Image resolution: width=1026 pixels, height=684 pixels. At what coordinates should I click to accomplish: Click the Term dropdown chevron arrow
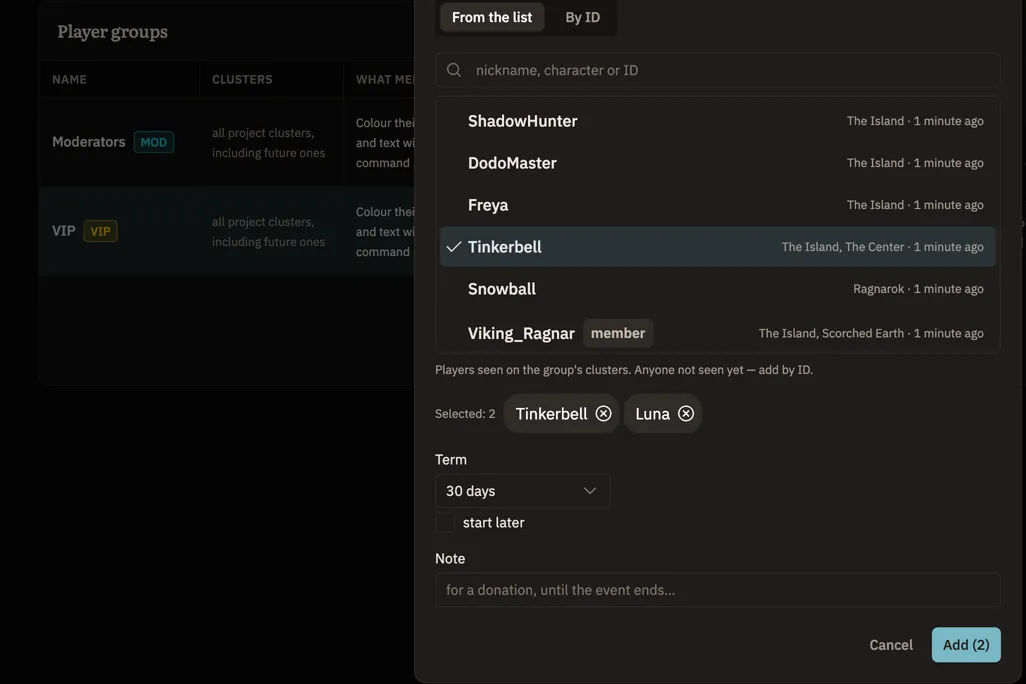590,491
